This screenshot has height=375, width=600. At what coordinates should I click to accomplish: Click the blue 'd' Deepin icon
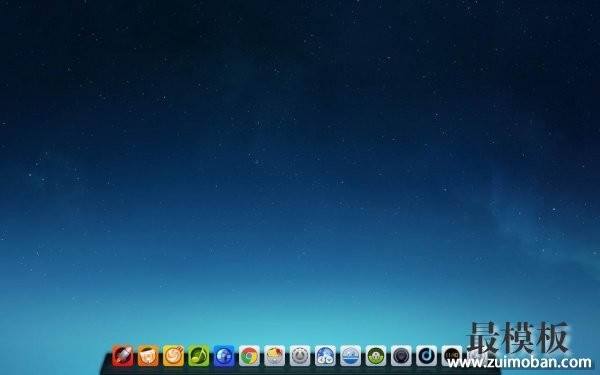pyautogui.click(x=426, y=356)
